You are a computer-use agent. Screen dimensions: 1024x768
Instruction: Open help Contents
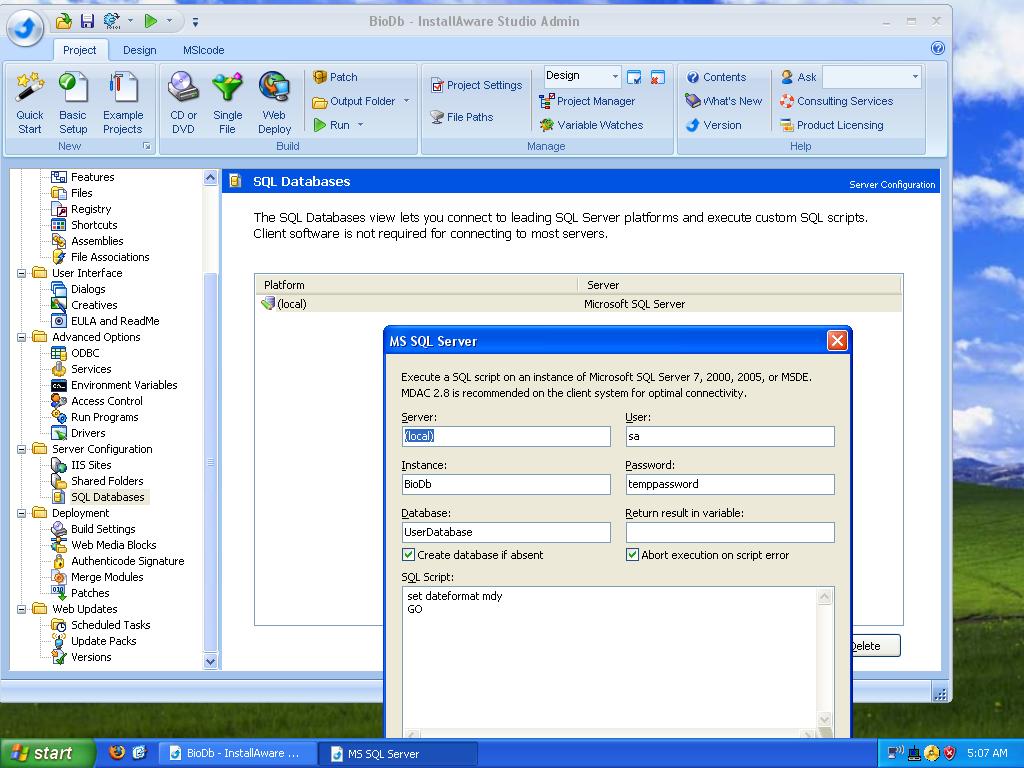coord(716,77)
